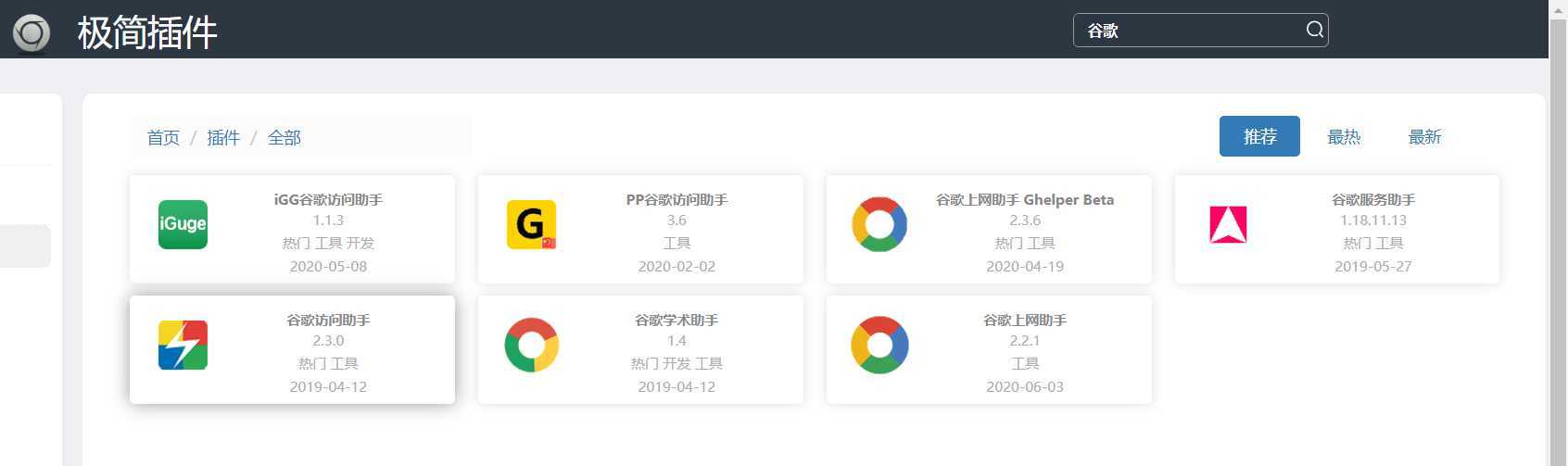
Task: Click the lightning bolt icon of 谷歌访问助手
Action: tap(183, 345)
